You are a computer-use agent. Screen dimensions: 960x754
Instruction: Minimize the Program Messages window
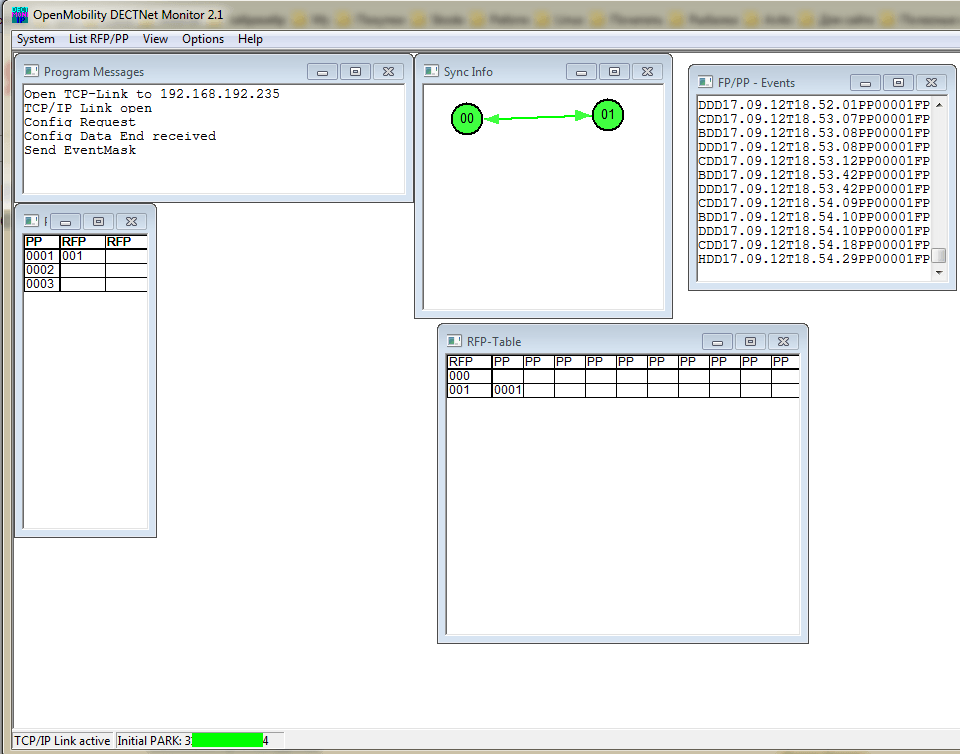click(x=323, y=72)
